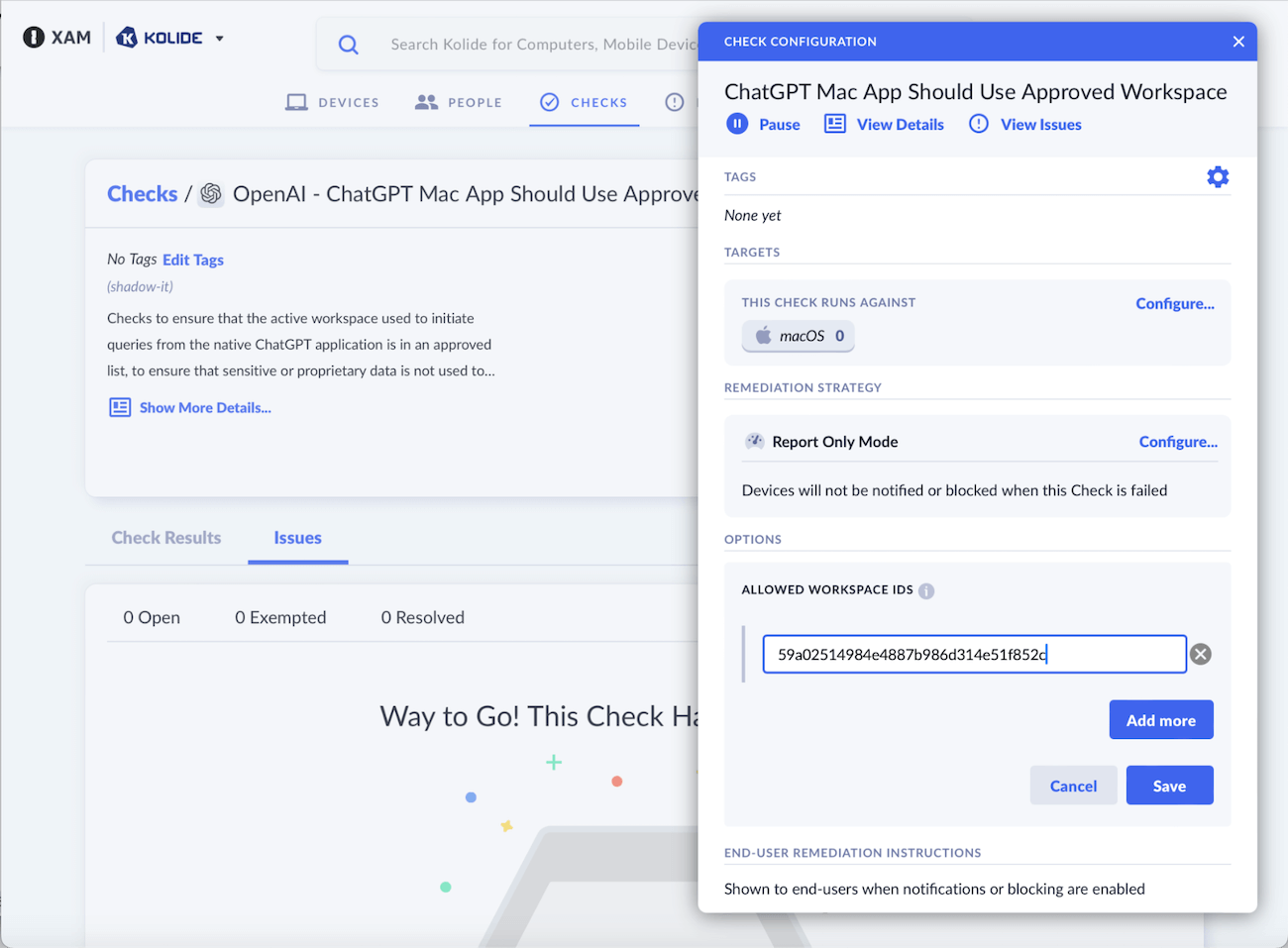The image size is (1288, 948).
Task: Click the Pause link text
Action: (x=780, y=125)
